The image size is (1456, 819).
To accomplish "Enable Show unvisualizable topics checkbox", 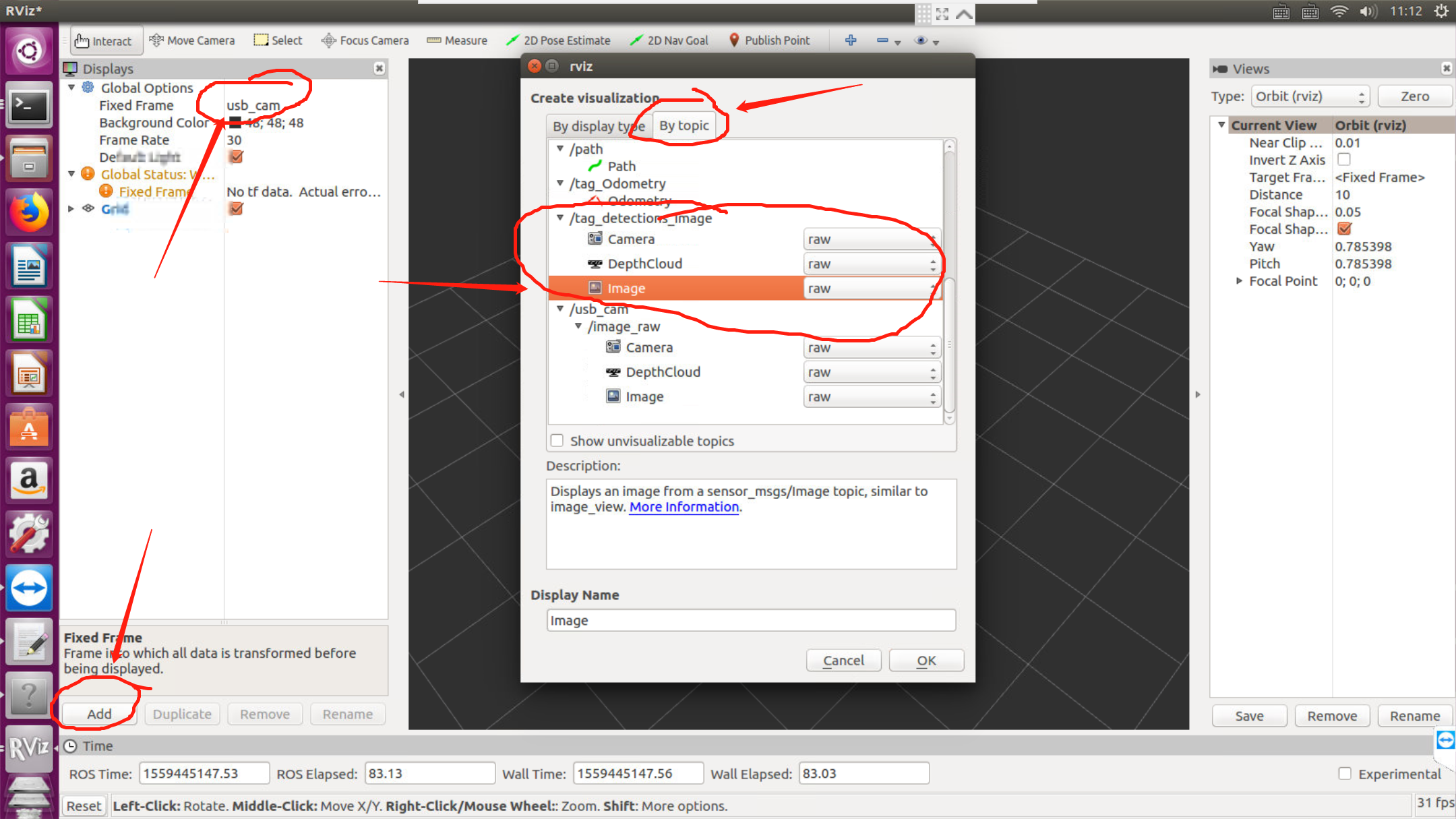I will tap(557, 441).
